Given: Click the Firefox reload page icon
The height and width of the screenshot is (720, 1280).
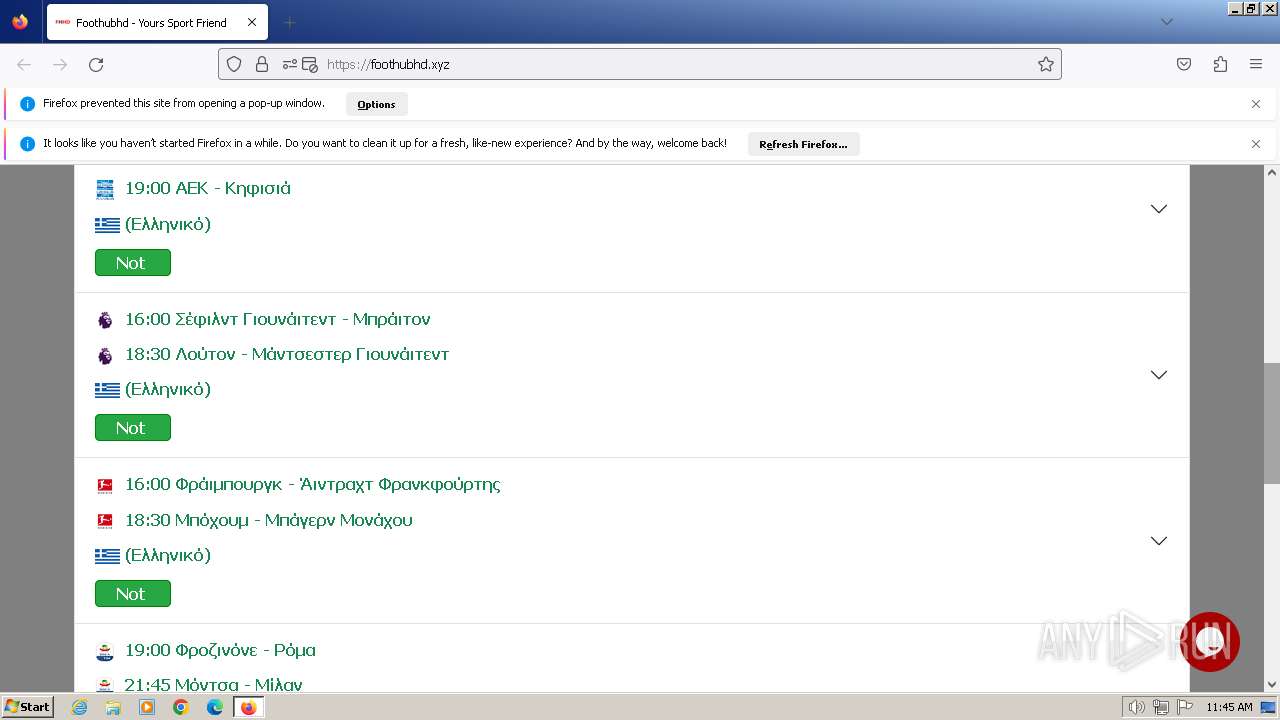Looking at the screenshot, I should click(x=96, y=64).
